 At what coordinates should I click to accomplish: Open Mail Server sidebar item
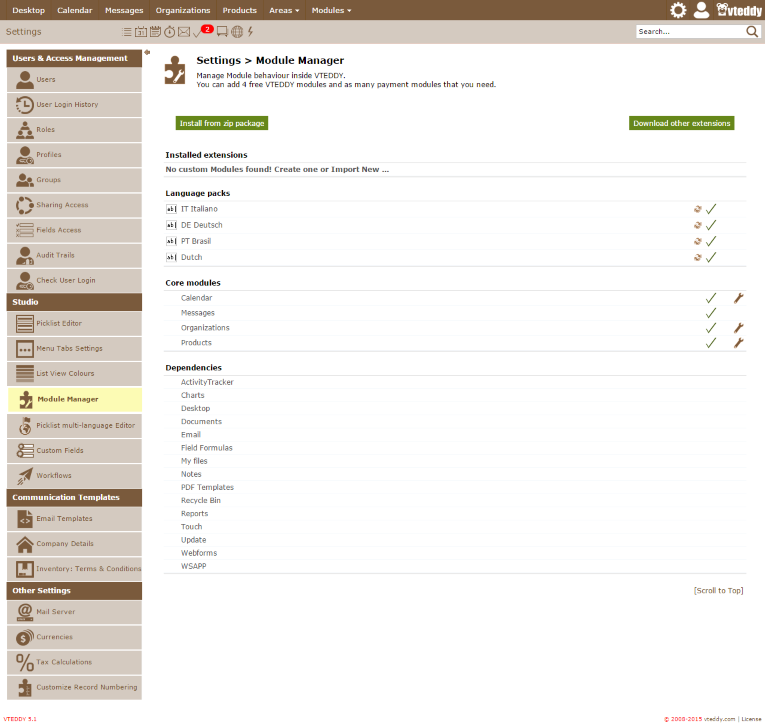[x=75, y=612]
